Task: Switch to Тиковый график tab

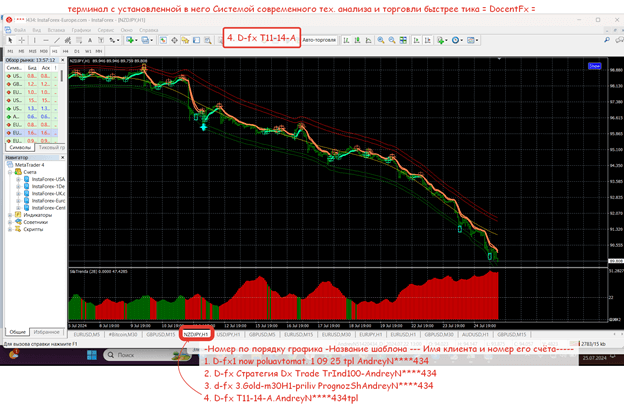Action: [x=51, y=148]
